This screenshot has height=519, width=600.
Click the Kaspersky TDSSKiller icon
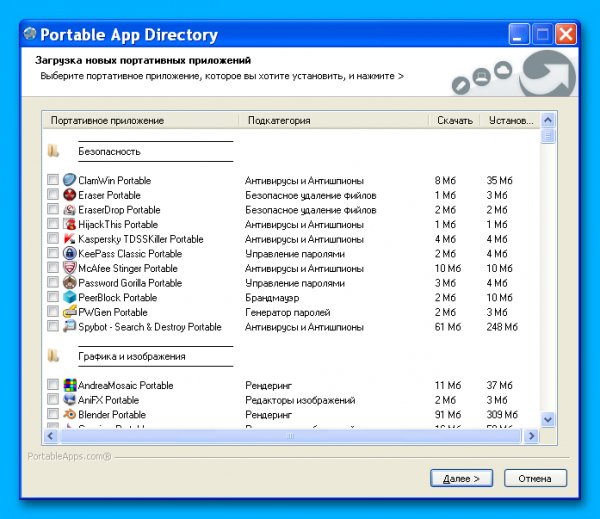pyautogui.click(x=70, y=238)
